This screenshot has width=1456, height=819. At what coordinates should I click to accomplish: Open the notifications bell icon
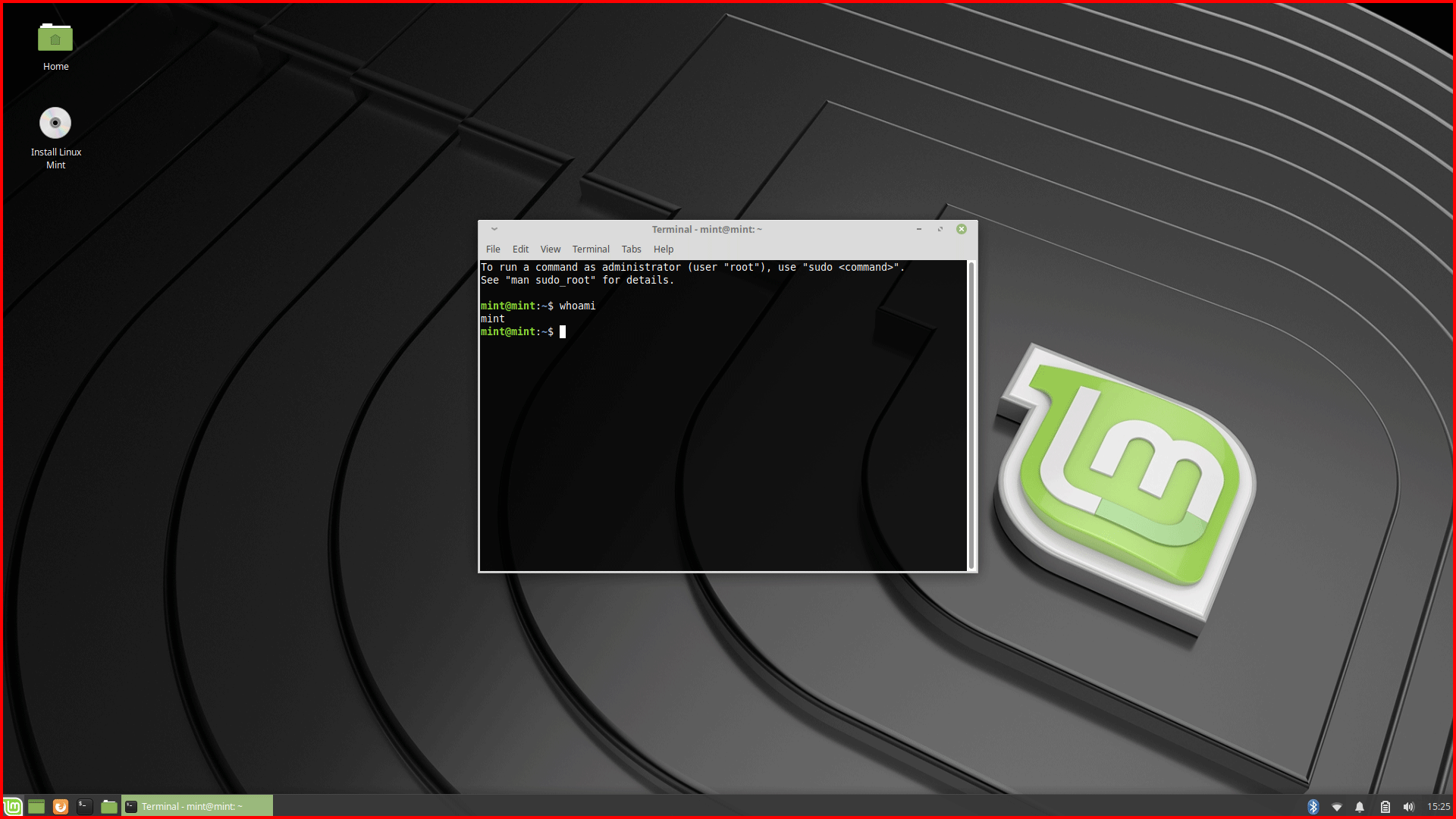1360,806
